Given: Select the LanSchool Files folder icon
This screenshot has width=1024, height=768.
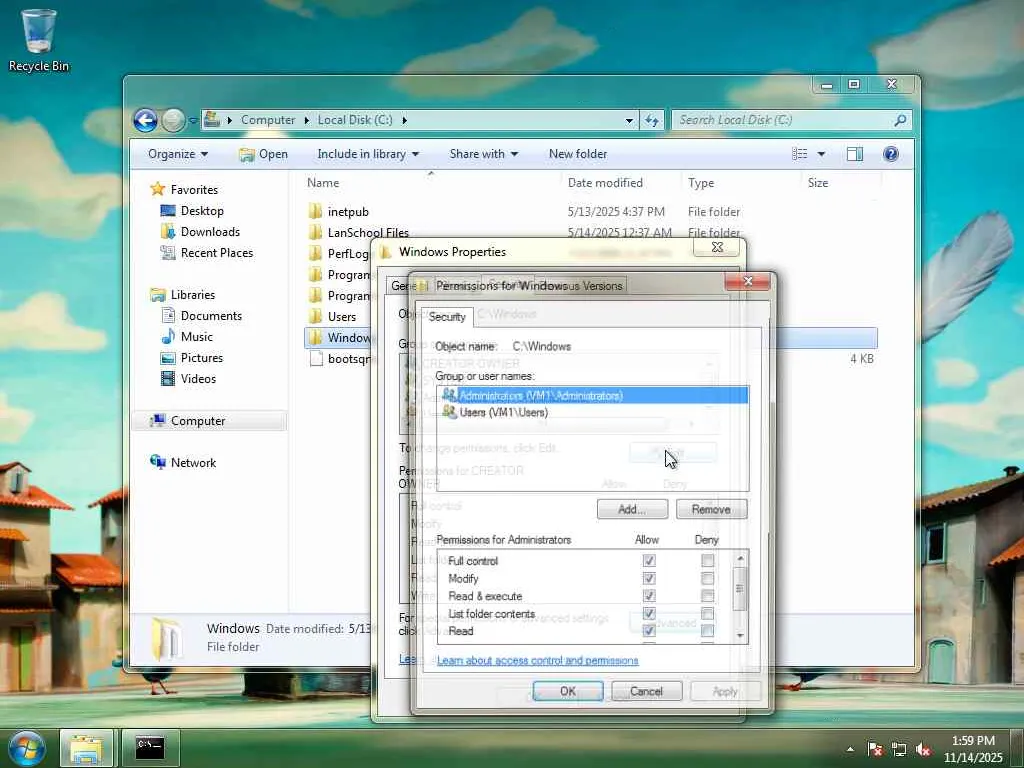Looking at the screenshot, I should [315, 232].
